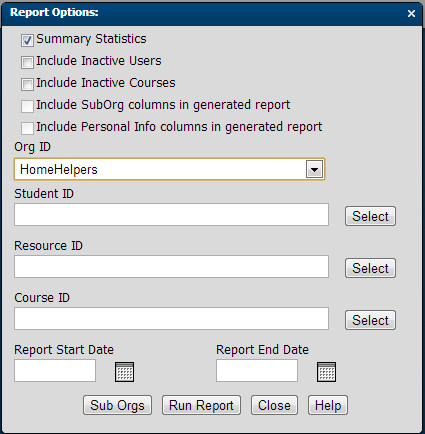The image size is (425, 434).
Task: Expand the Org ID dropdown arrow
Action: point(314,169)
